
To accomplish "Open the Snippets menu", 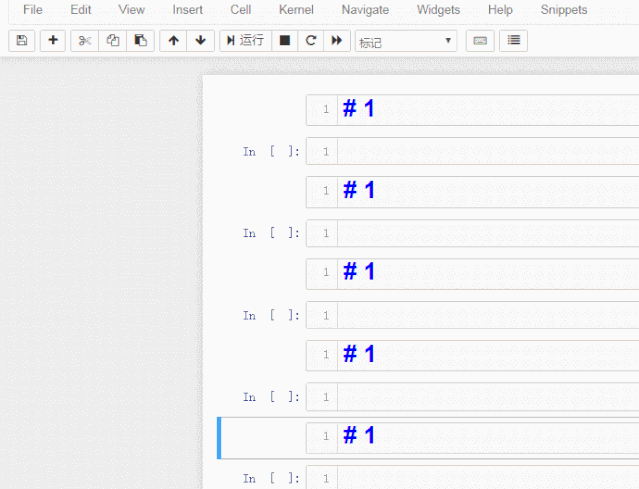I will tap(564, 10).
